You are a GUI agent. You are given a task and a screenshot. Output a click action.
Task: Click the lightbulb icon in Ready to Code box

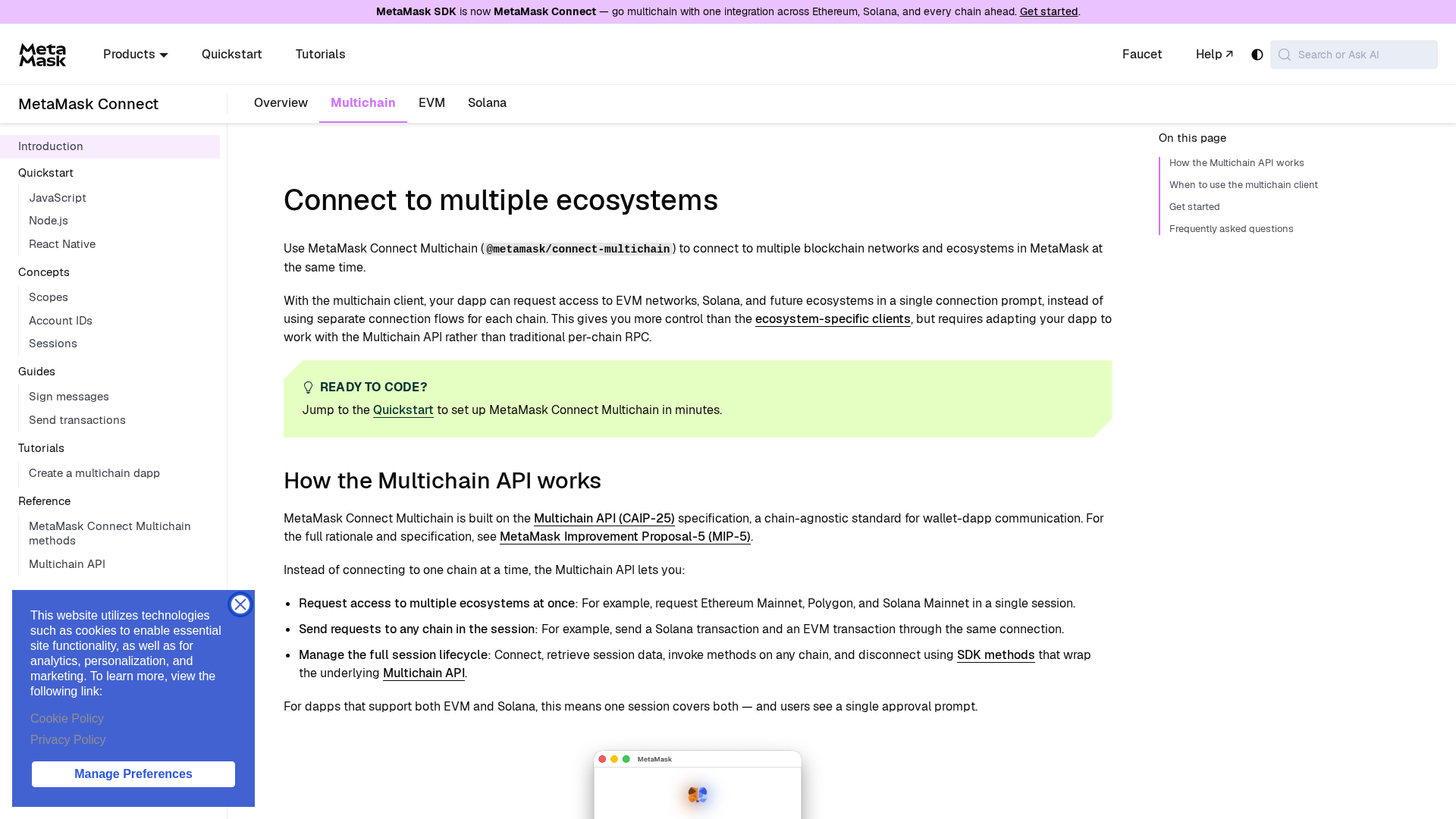308,388
